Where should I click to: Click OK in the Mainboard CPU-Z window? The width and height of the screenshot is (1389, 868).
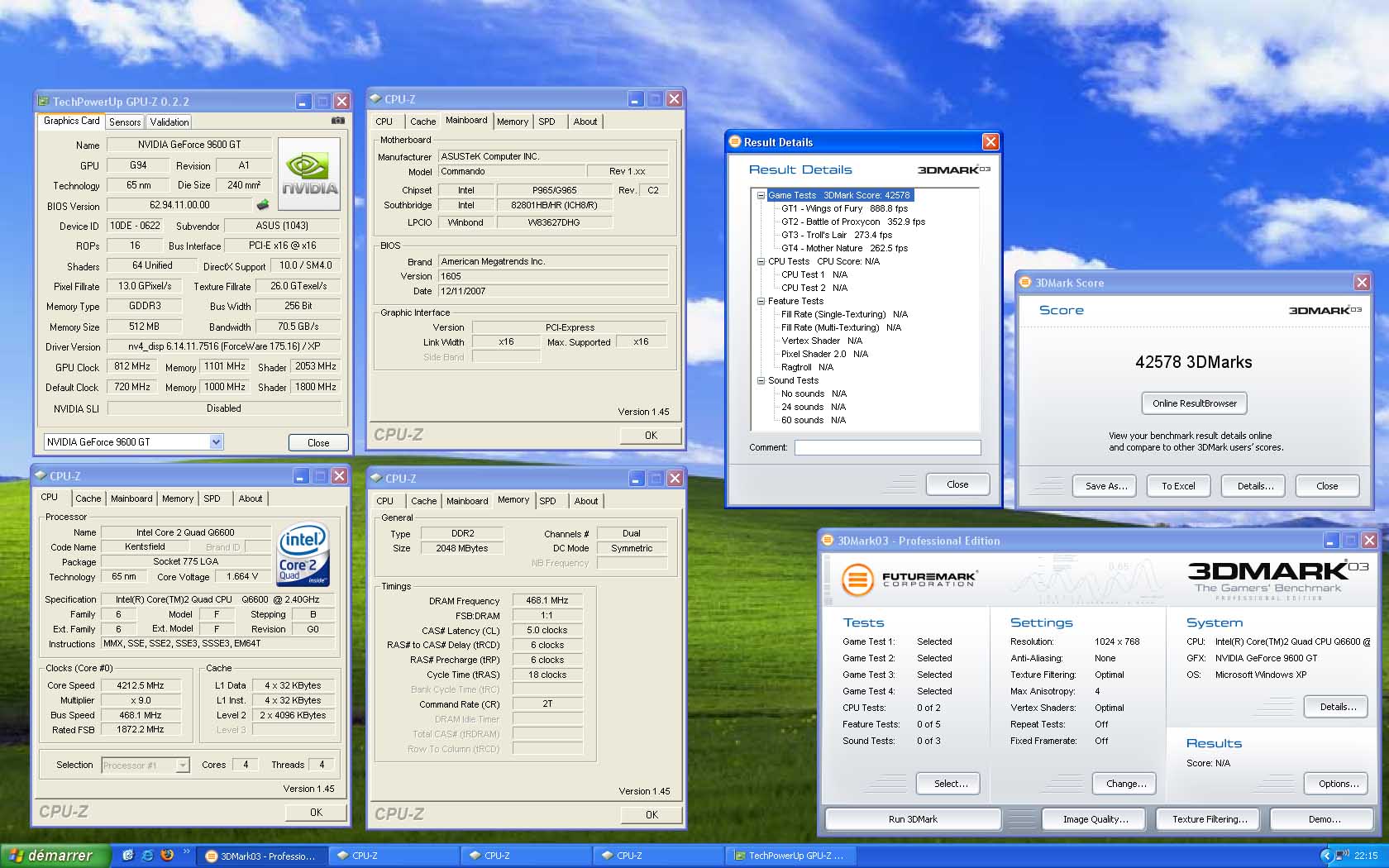click(651, 436)
